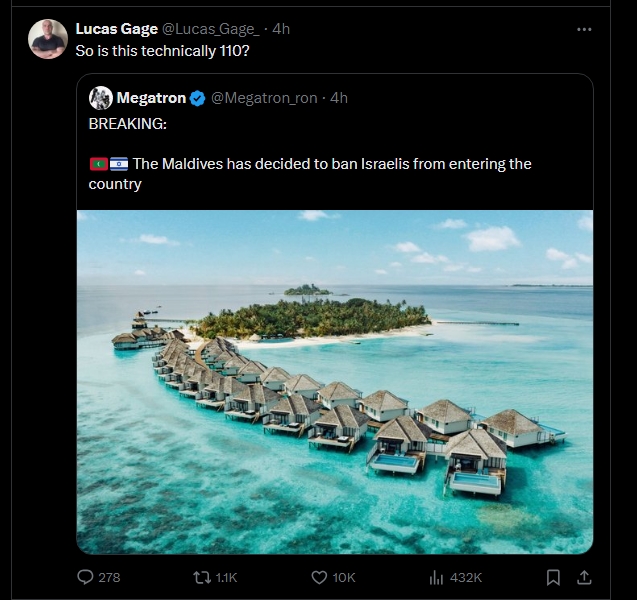Screen dimensions: 637x600
Task: Open Lucas Gage's profile picture
Action: (48, 40)
